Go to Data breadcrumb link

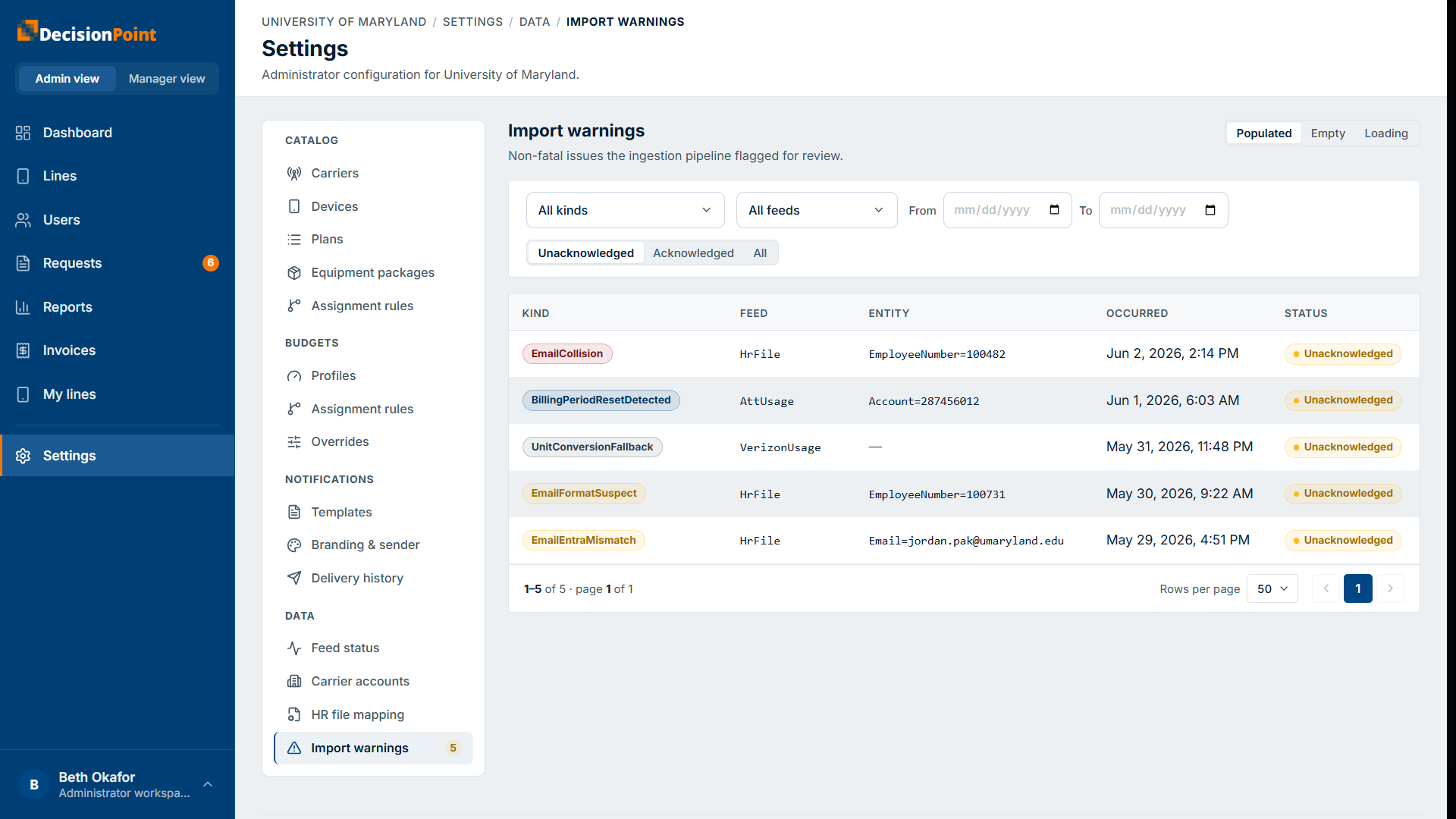pos(535,22)
